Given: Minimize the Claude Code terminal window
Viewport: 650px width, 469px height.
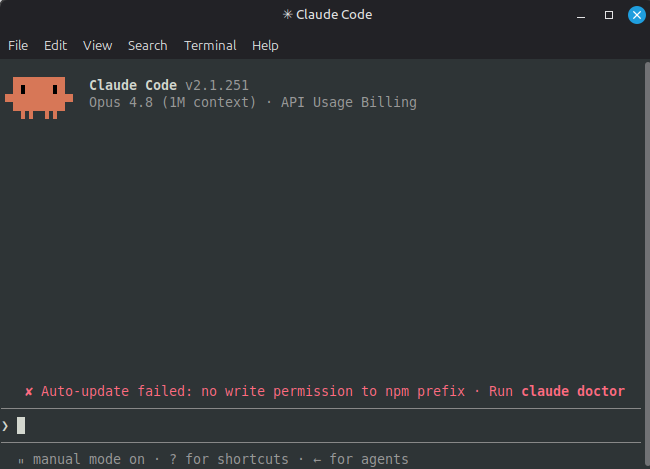Looking at the screenshot, I should click(x=581, y=15).
